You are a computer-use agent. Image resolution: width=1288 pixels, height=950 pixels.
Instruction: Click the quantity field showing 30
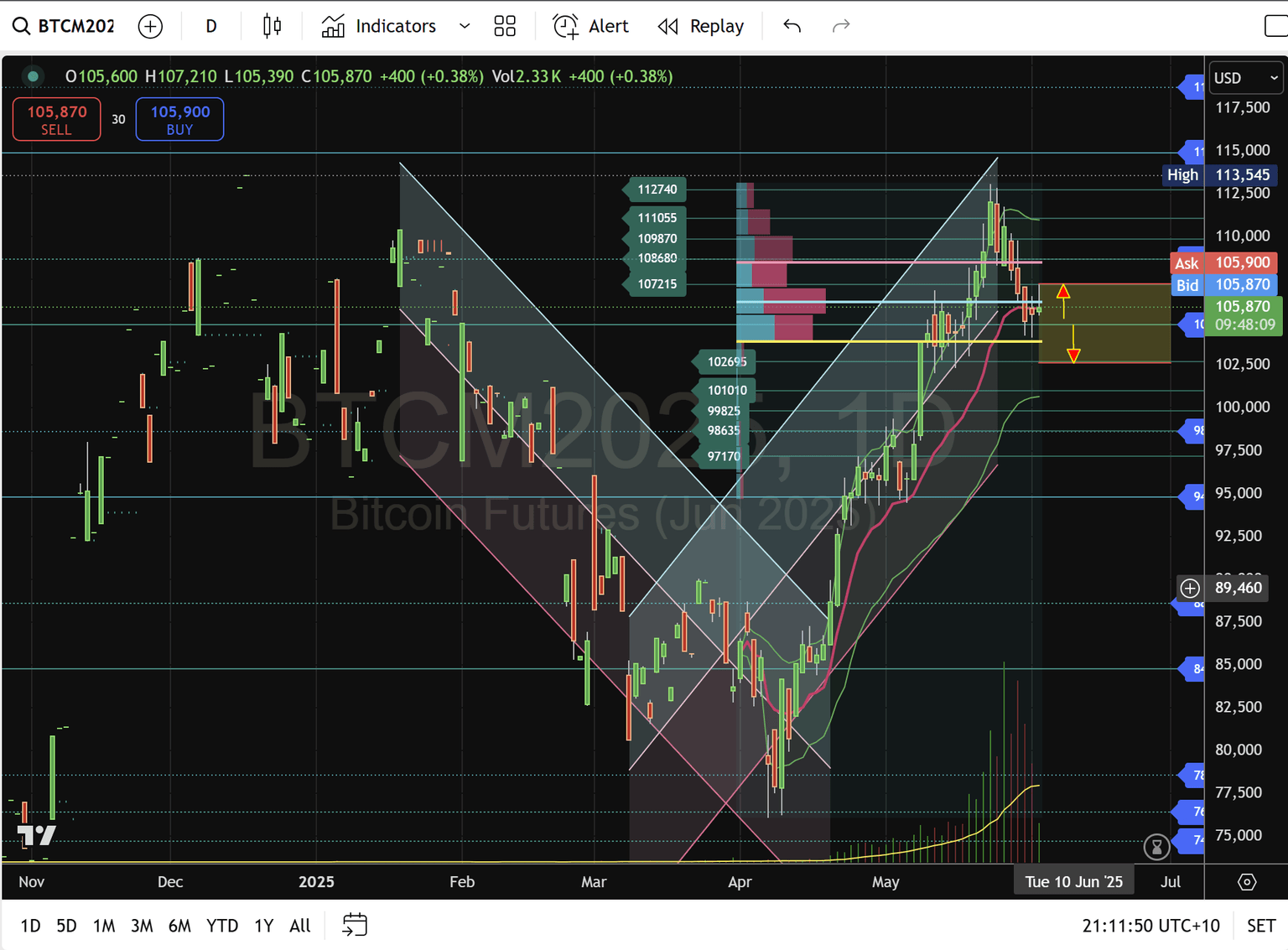[118, 119]
